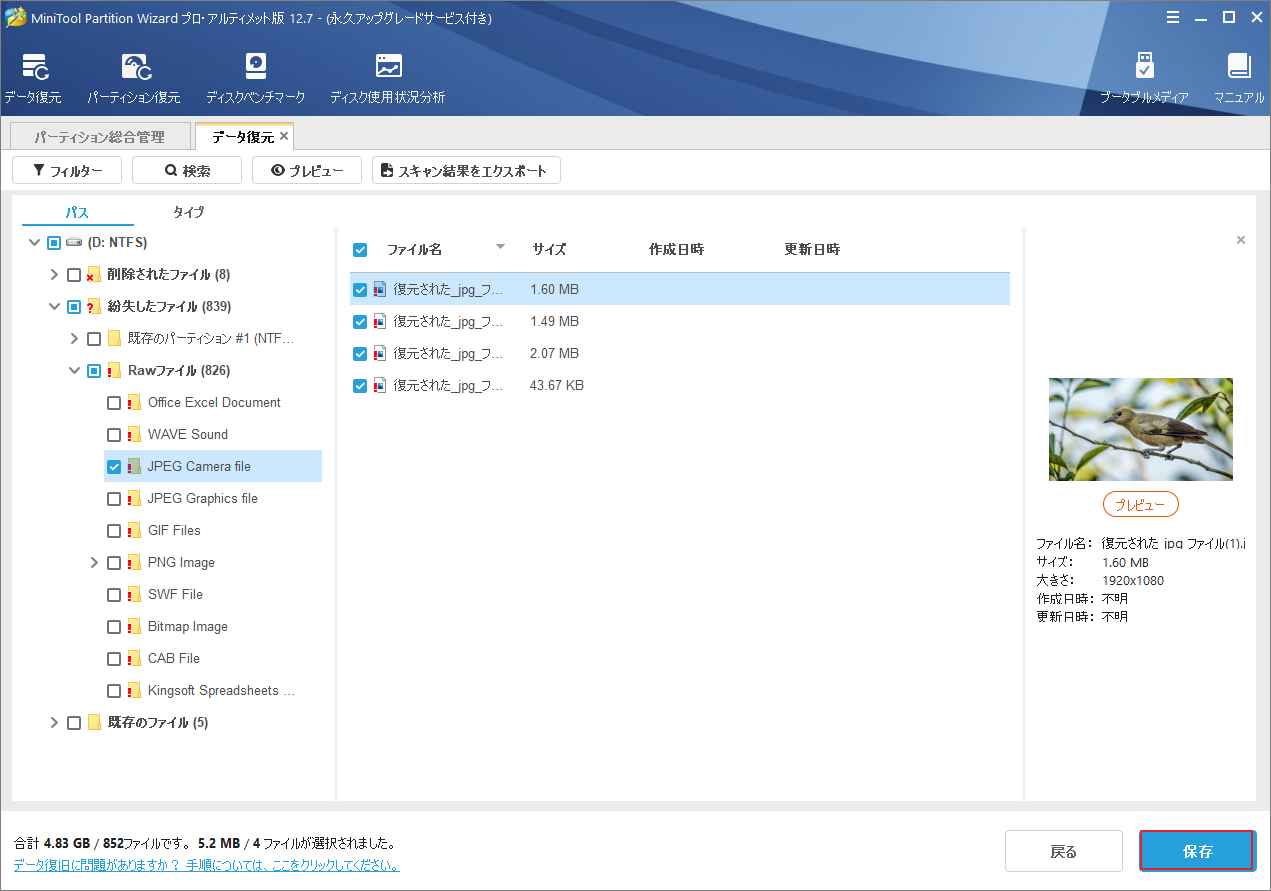This screenshot has height=891, width=1271.
Task: Check the Office Excel Document checkbox
Action: click(114, 403)
